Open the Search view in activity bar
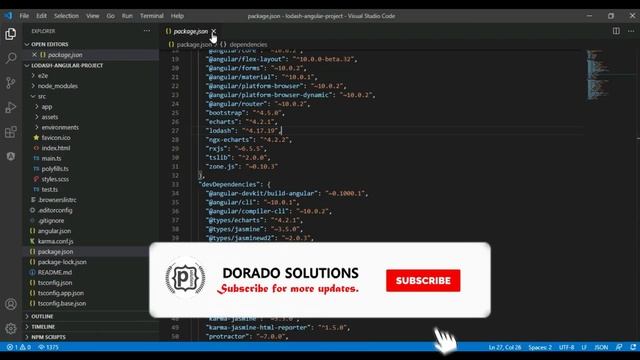This screenshot has width=640, height=360. pos(11,58)
